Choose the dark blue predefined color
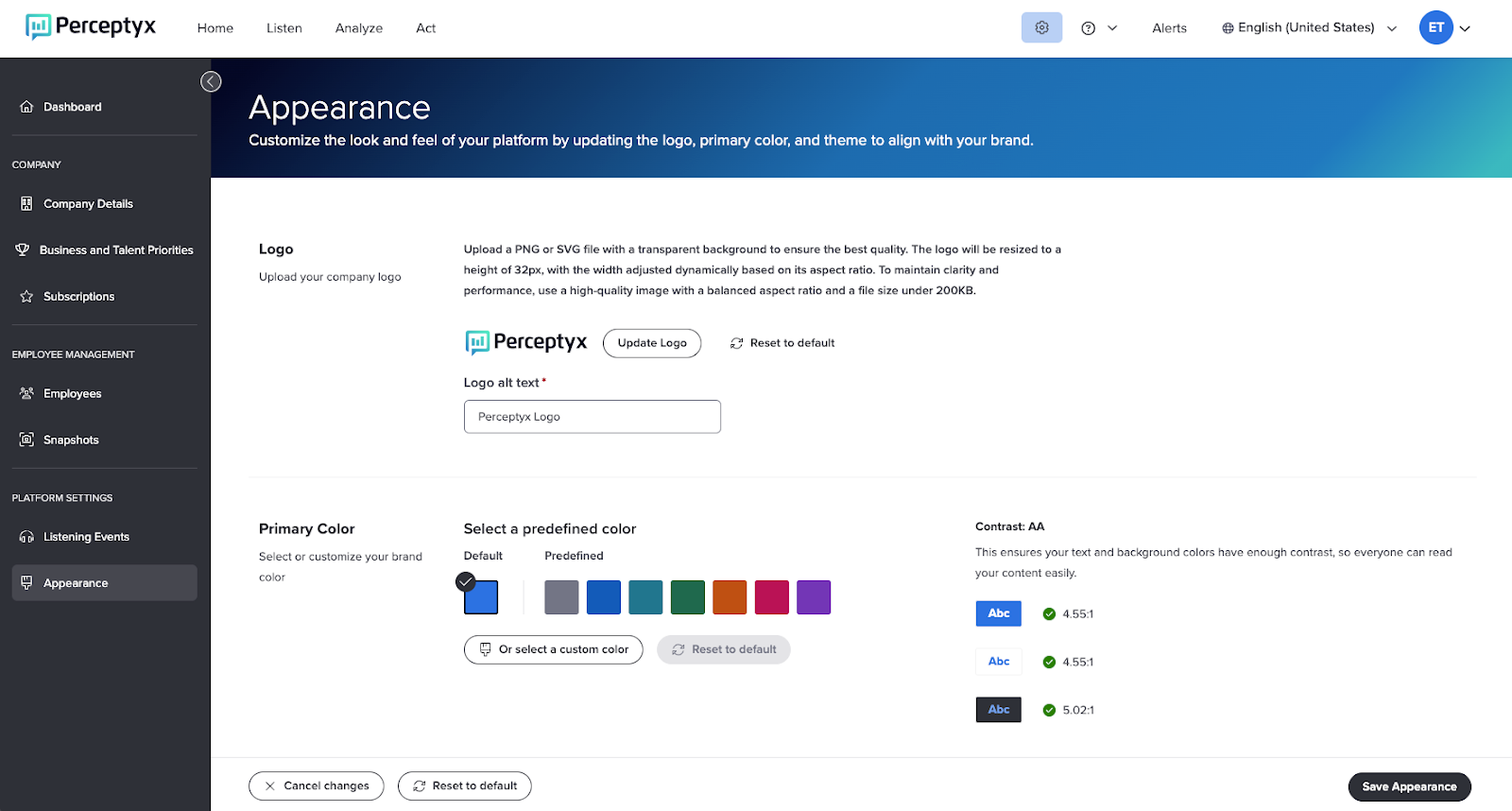Image resolution: width=1512 pixels, height=811 pixels. click(x=604, y=597)
